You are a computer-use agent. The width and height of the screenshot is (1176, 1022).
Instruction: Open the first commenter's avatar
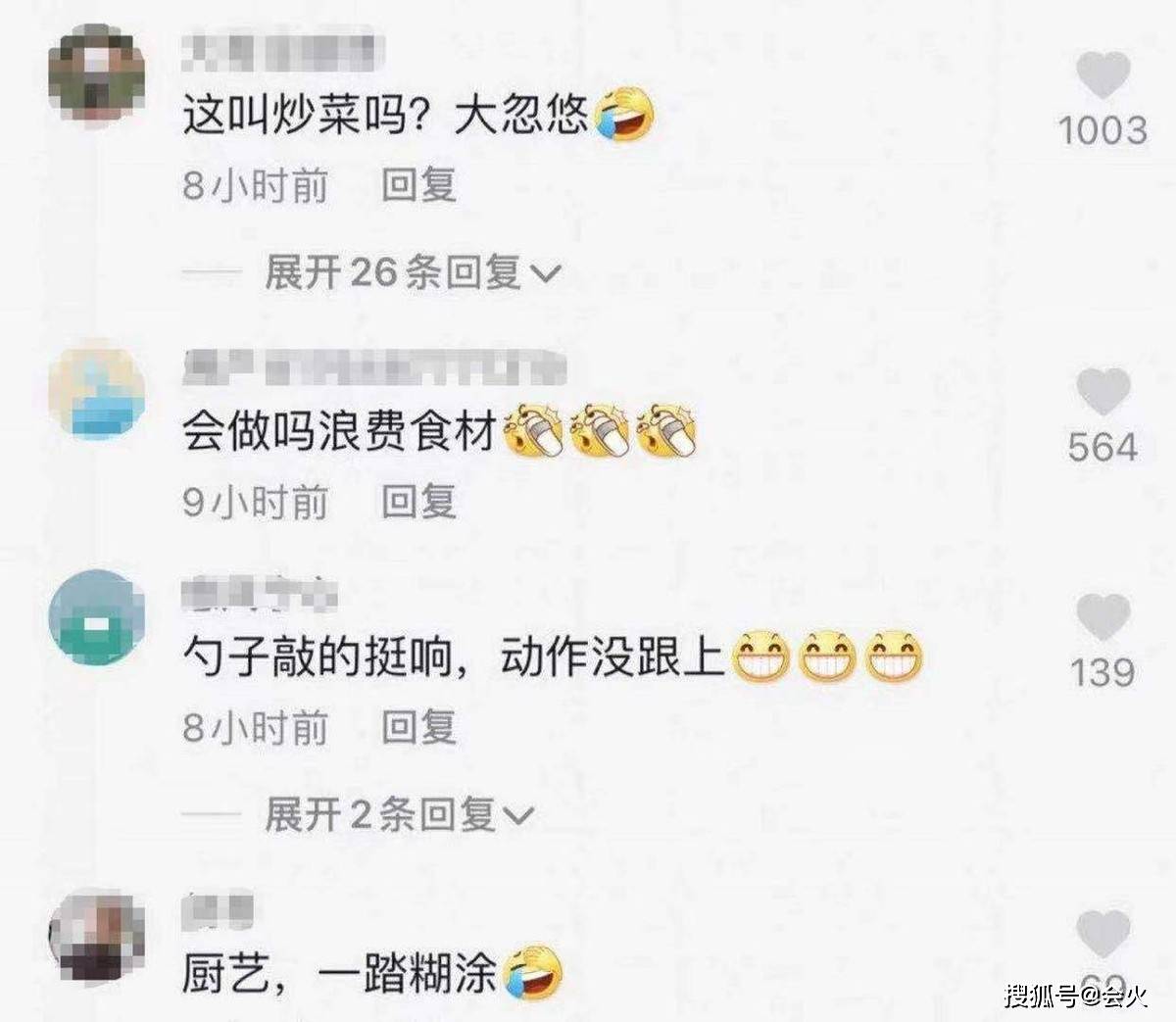tap(96, 77)
